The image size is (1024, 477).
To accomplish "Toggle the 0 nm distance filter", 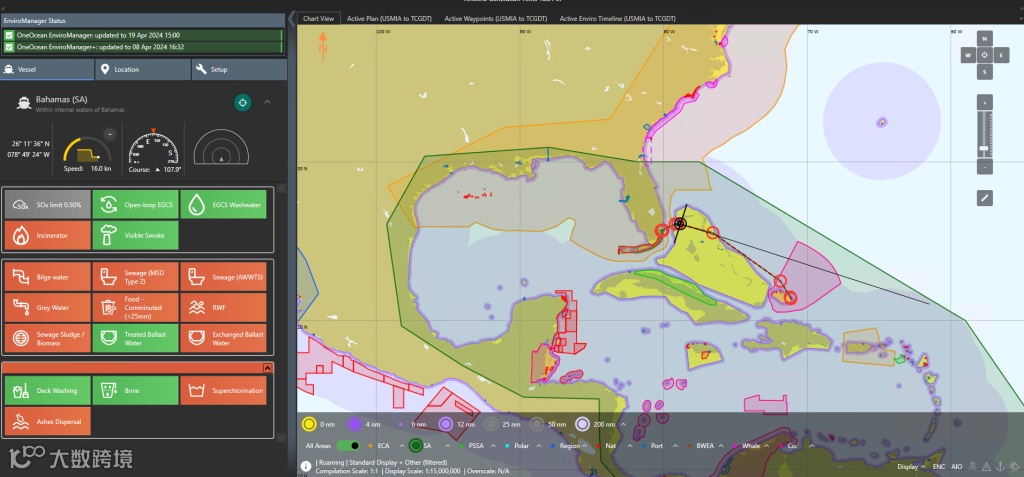I will [310, 423].
